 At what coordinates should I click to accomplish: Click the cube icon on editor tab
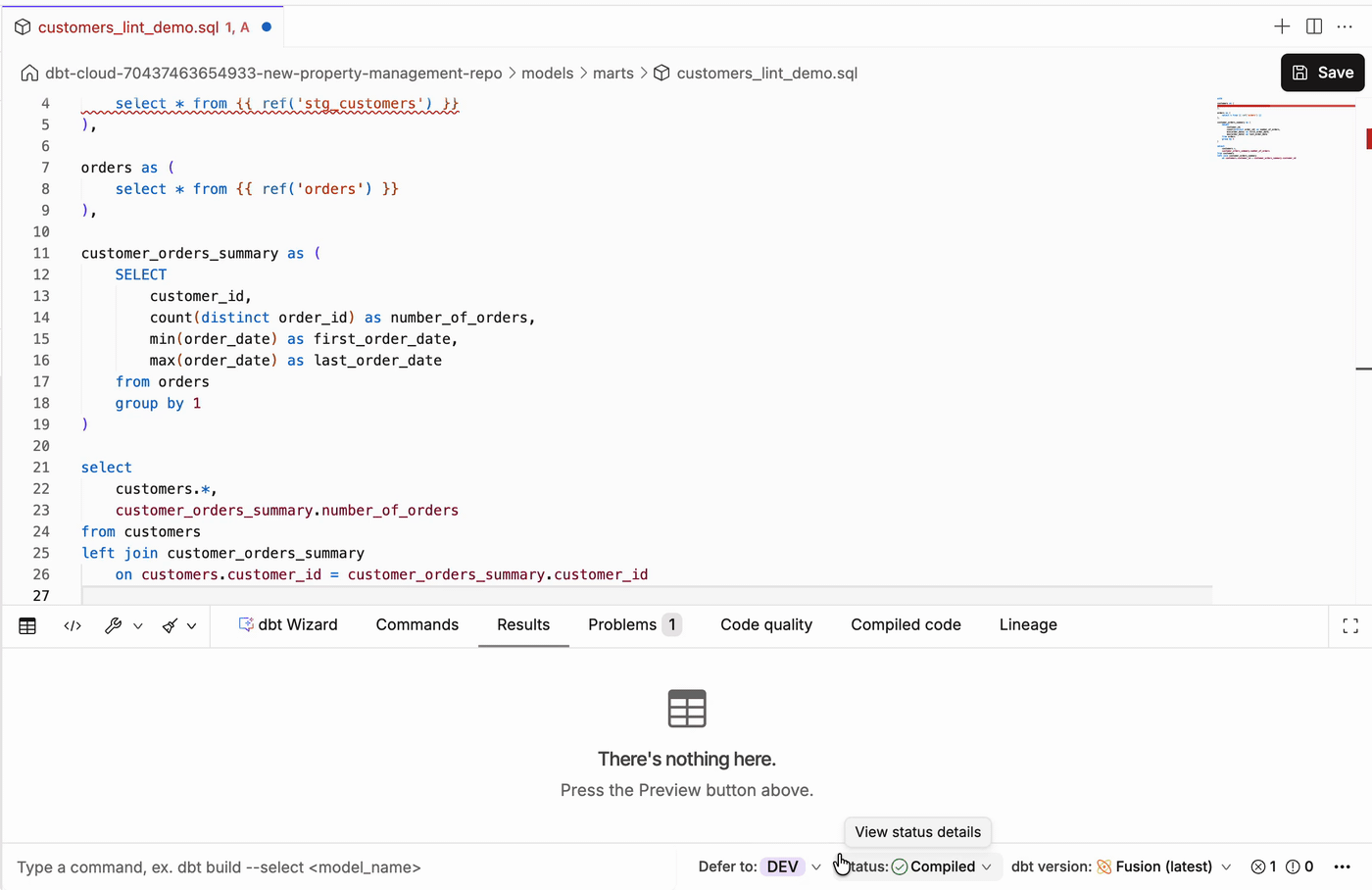23,27
